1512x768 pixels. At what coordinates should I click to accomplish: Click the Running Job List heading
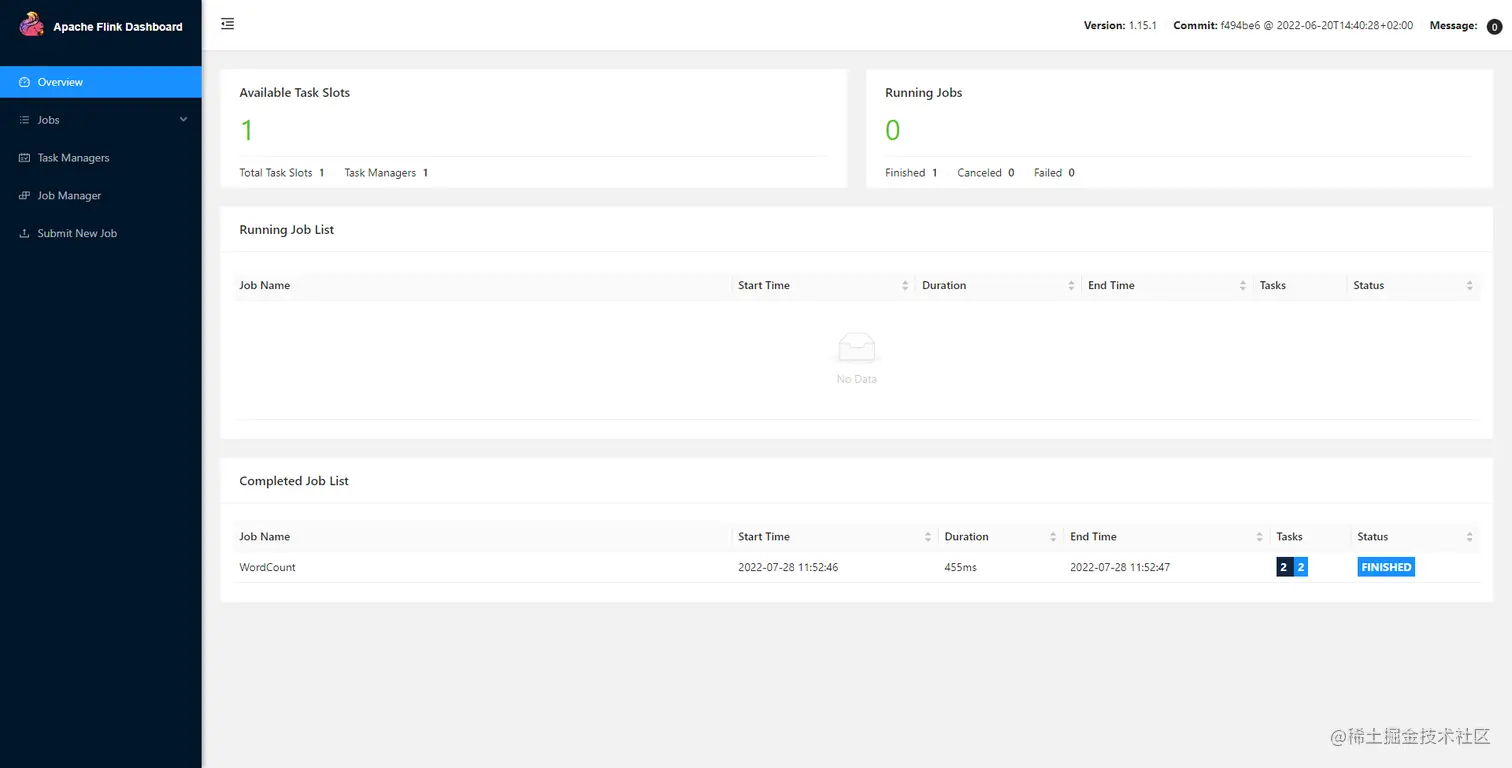[287, 230]
